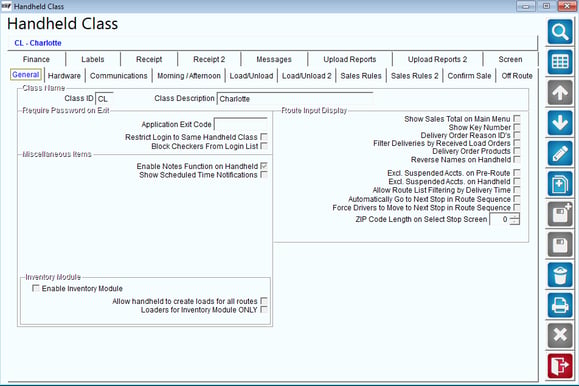Click the CL - Charlotte record header

point(38,43)
